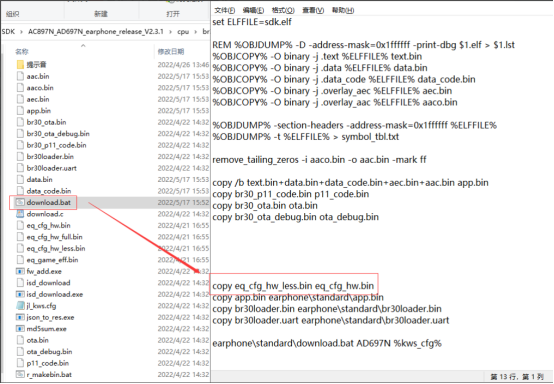Viewport: 554px width, 384px height.
Task: Select the fw_add.exe application icon
Action: 20,271
